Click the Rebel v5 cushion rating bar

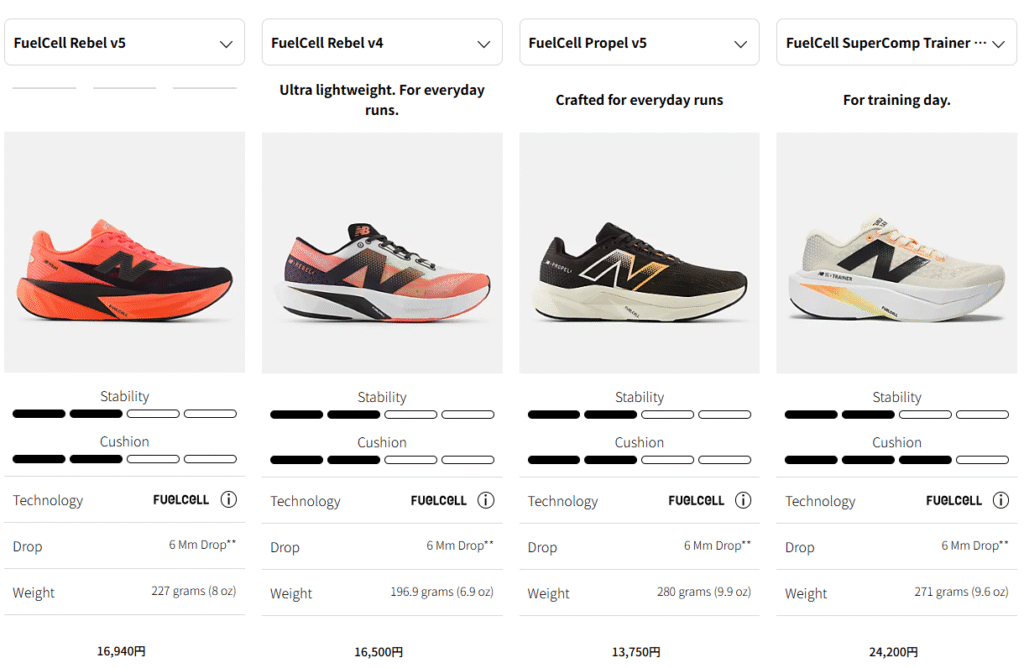[125, 459]
